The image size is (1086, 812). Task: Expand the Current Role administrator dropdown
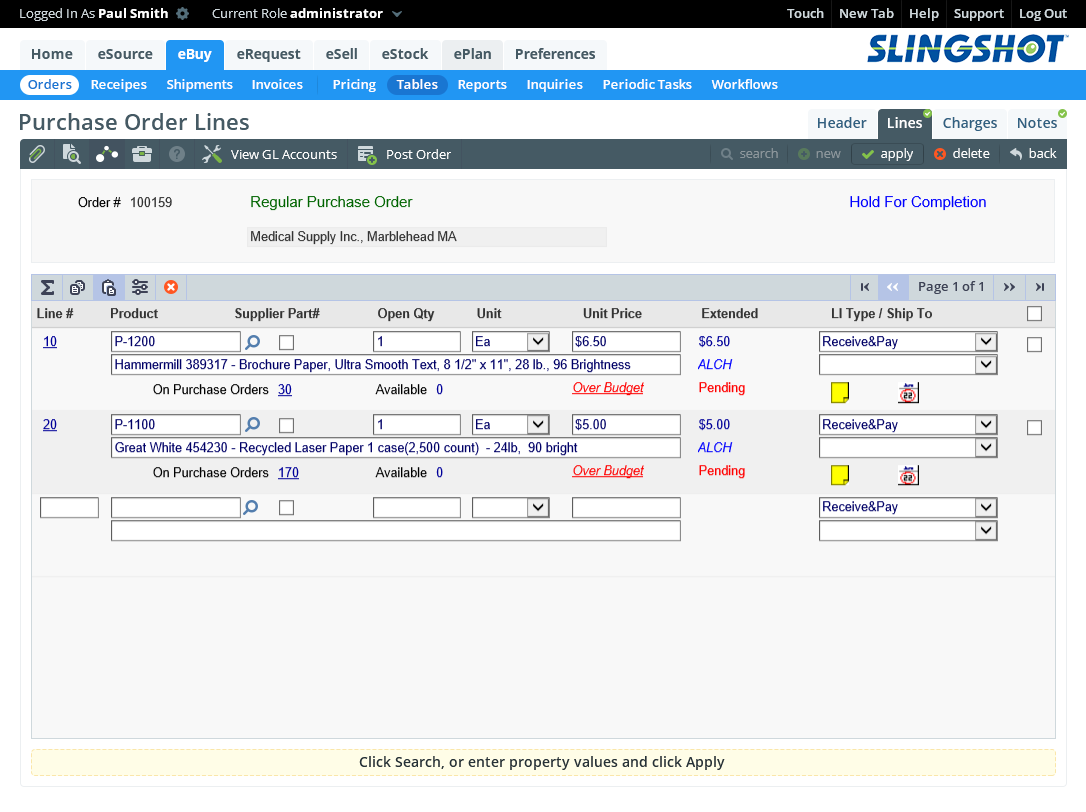tap(397, 14)
